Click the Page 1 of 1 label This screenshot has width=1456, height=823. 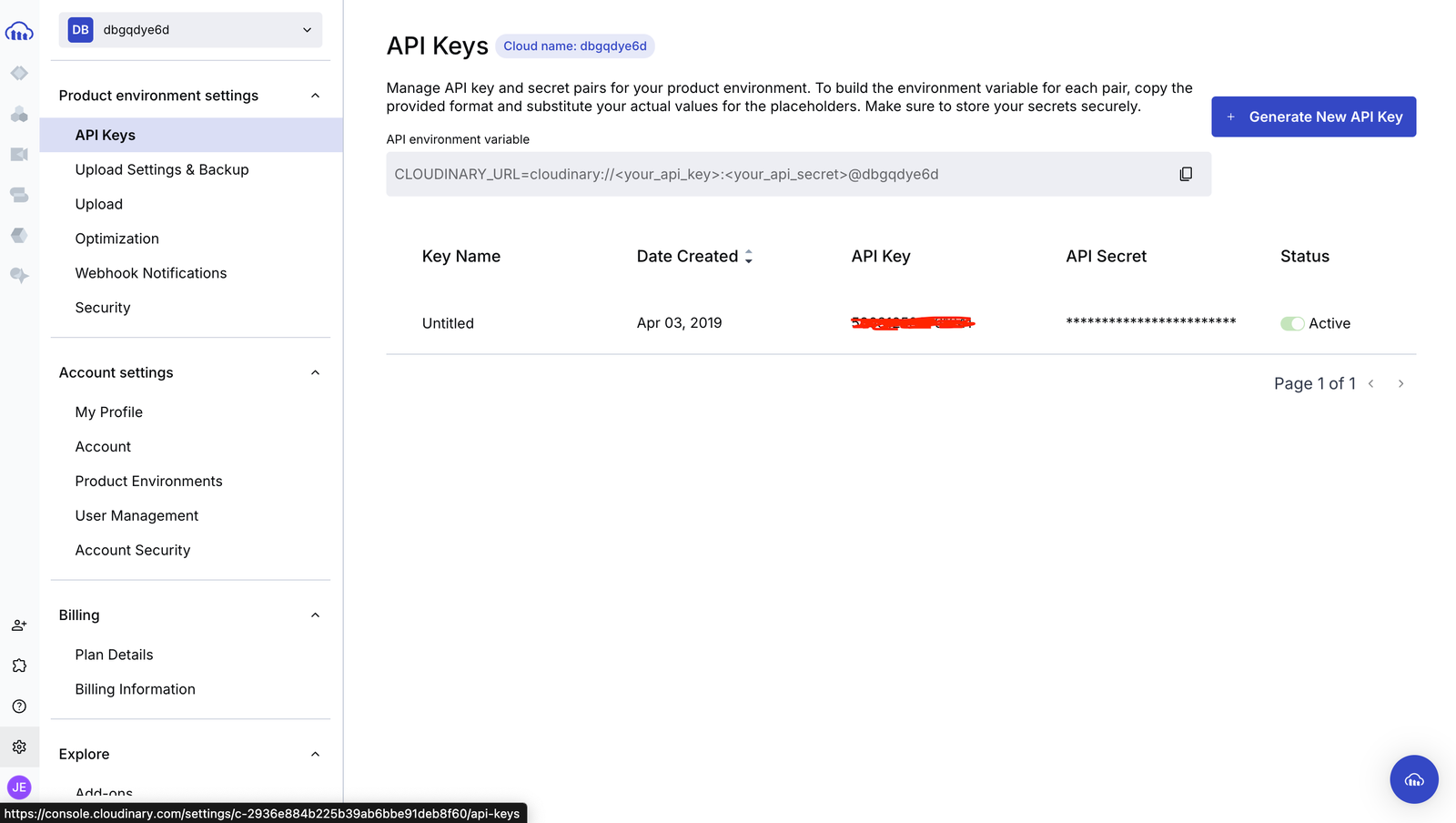(x=1315, y=384)
